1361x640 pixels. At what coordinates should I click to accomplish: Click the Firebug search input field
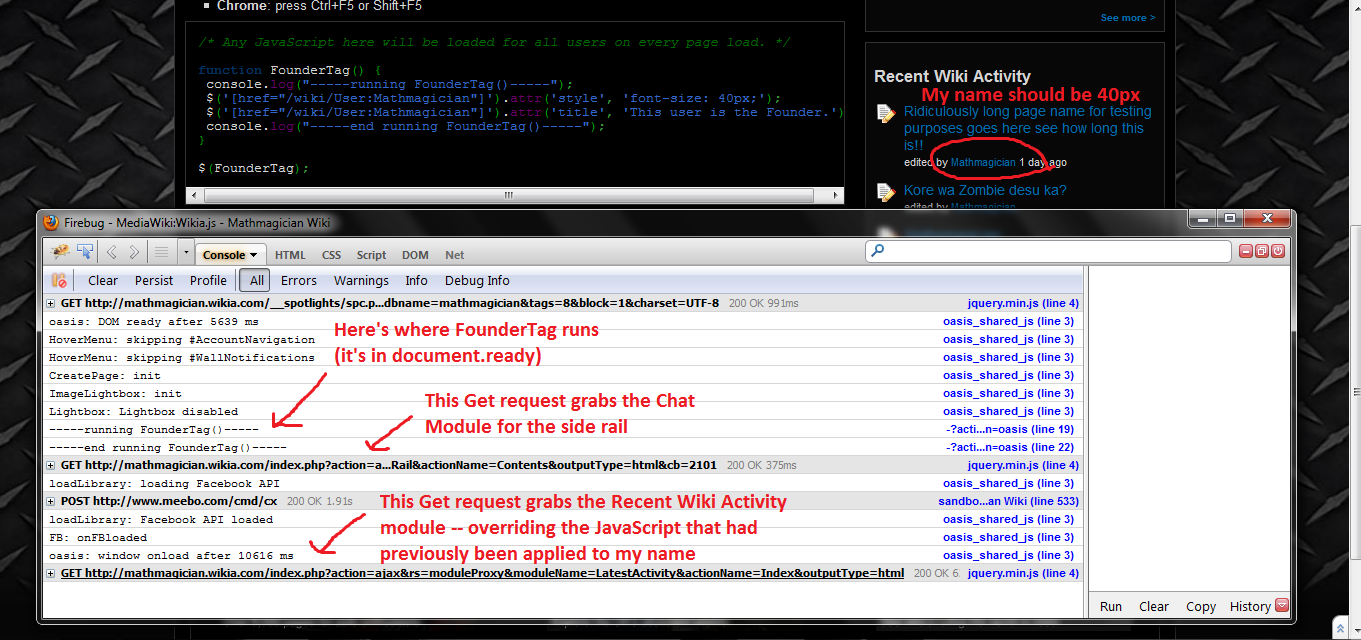tap(1050, 251)
